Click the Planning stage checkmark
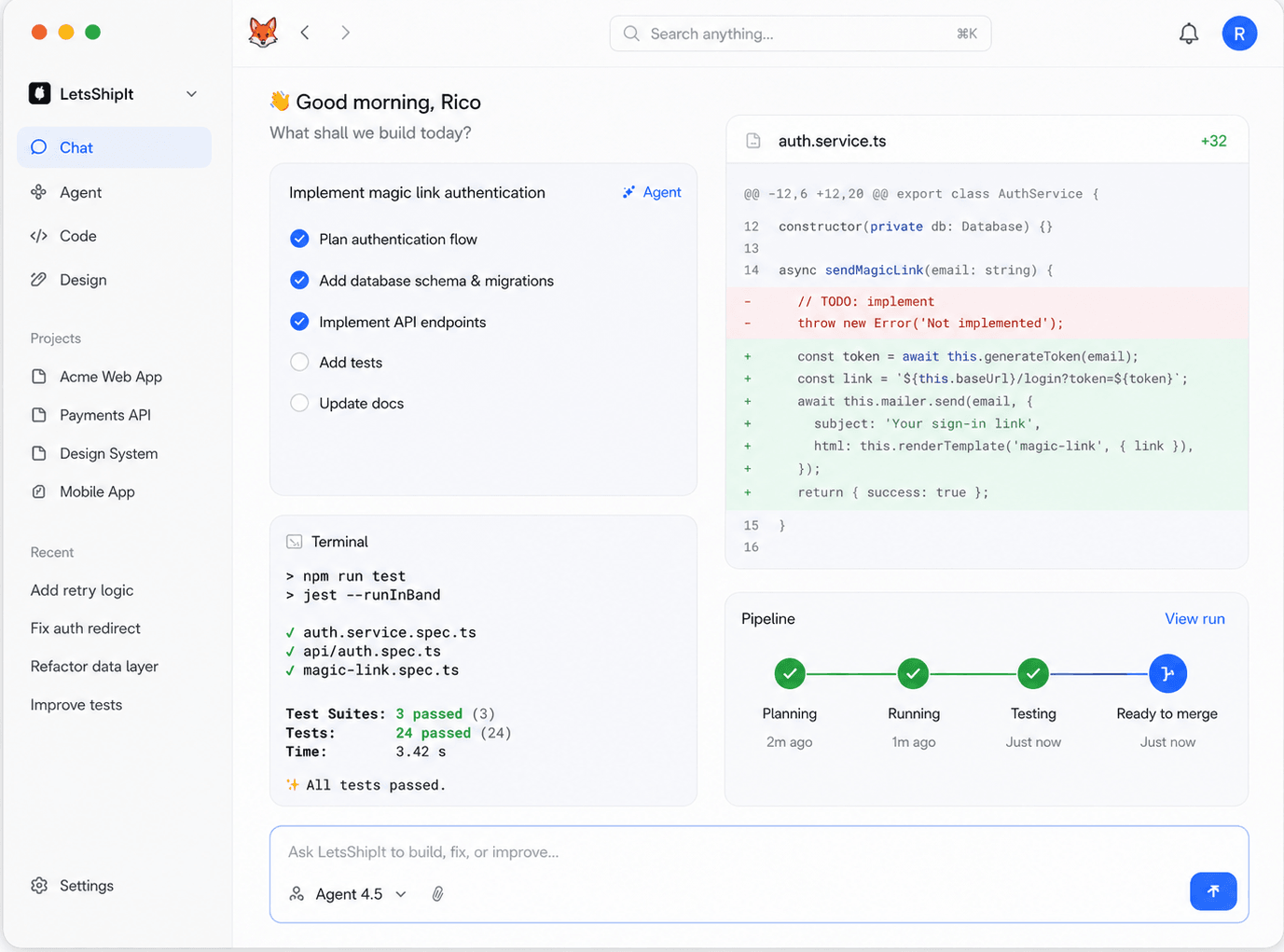The image size is (1284, 952). (790, 673)
